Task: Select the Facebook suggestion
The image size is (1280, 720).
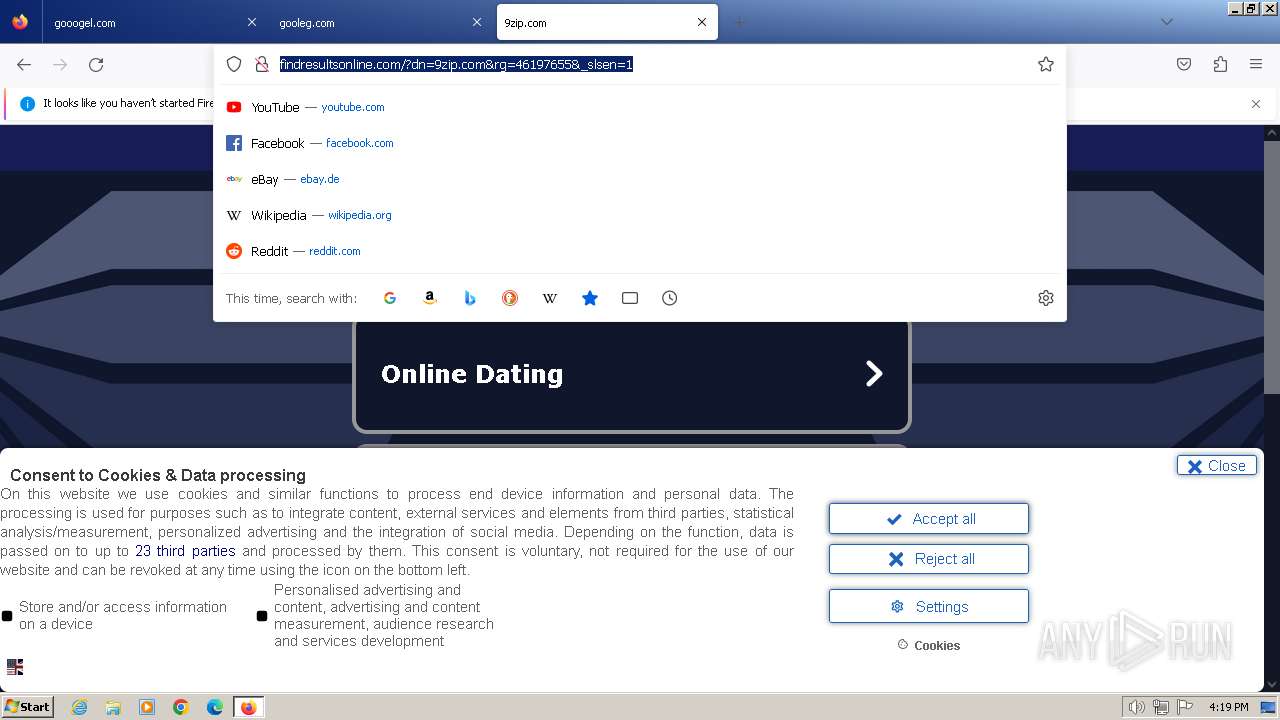Action: [640, 143]
